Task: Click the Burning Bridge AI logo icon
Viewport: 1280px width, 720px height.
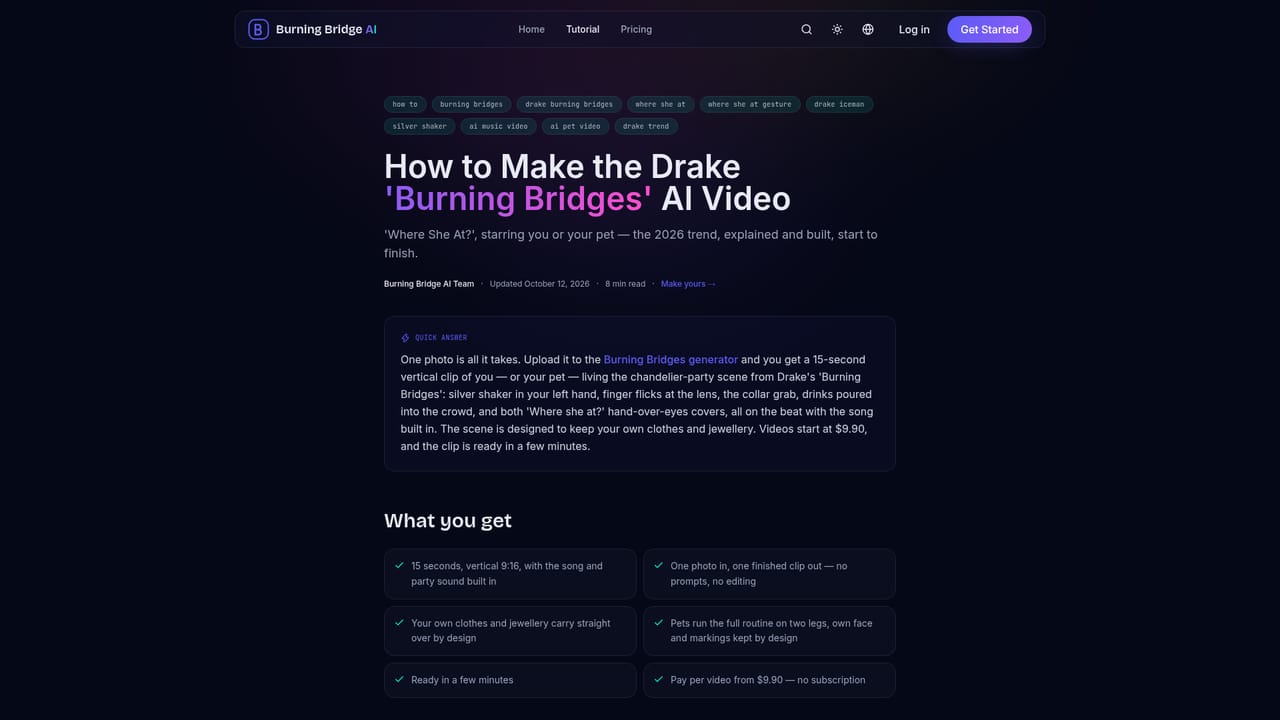Action: pos(258,29)
